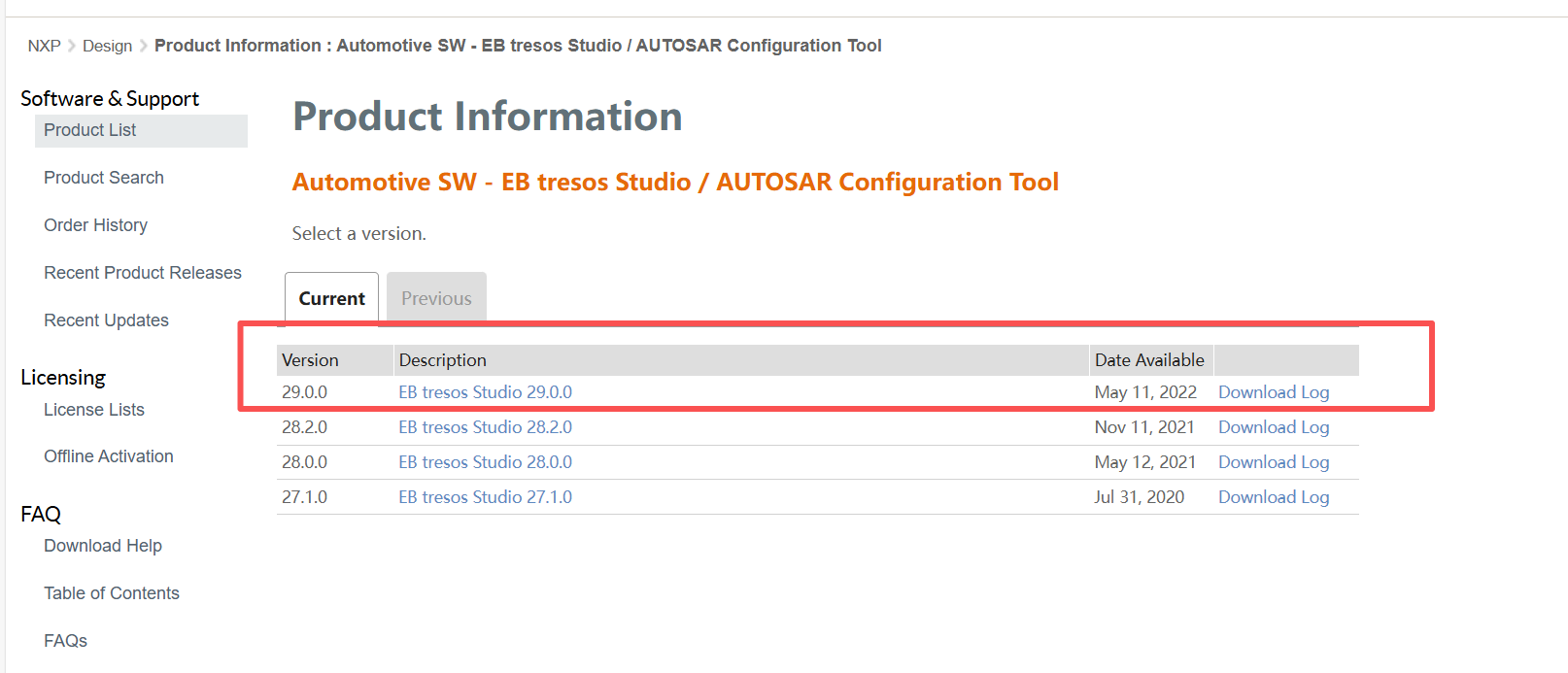1568x673 pixels.
Task: Click the current-page breadcrumb title text
Action: [518, 46]
